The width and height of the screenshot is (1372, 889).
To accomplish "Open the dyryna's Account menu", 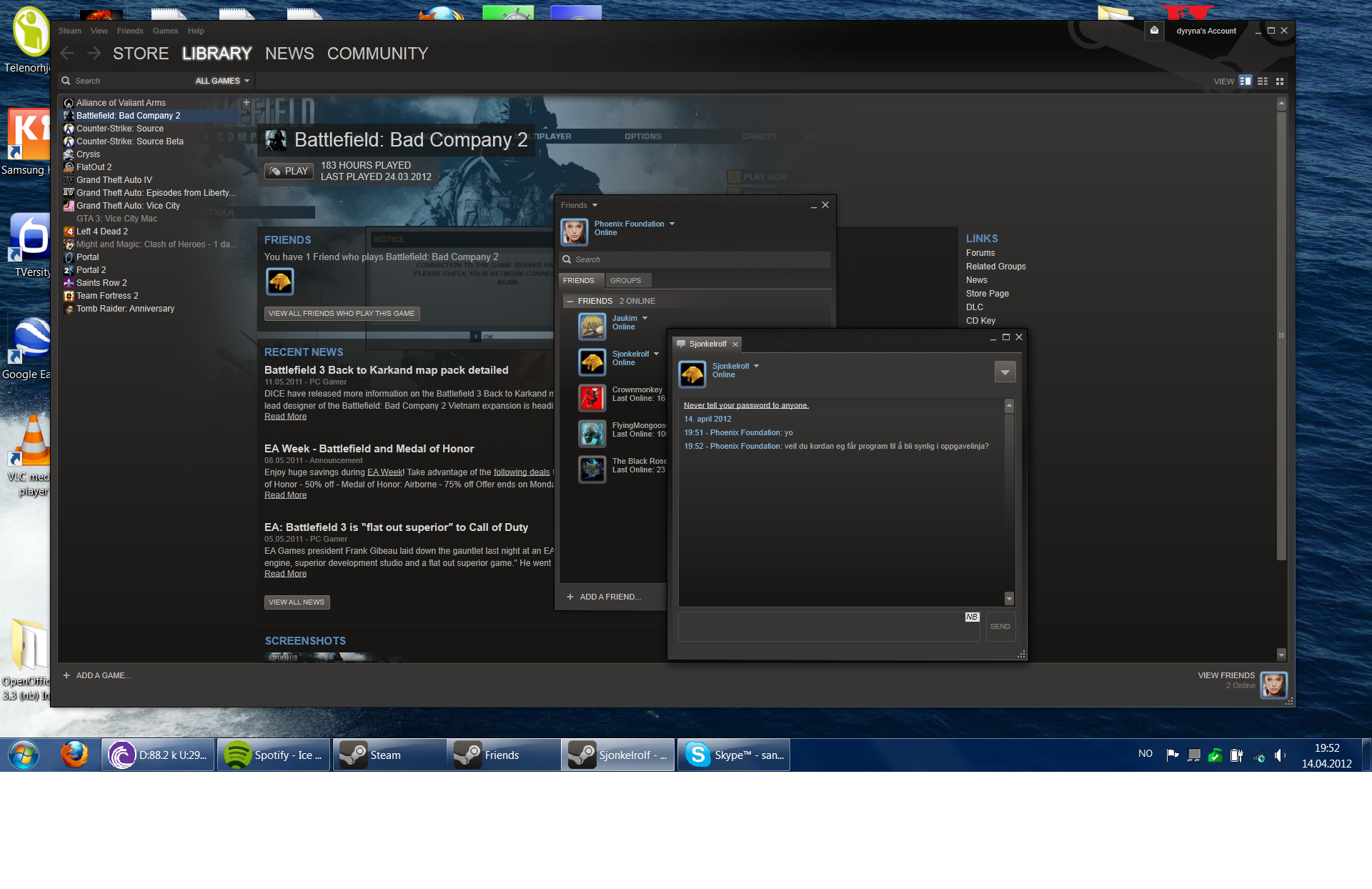I will point(1206,31).
